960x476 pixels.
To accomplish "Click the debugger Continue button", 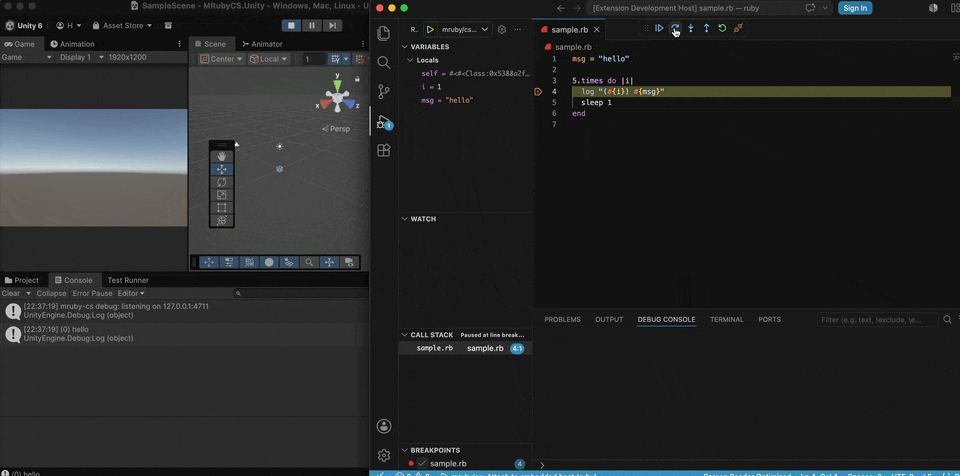I will (659, 28).
